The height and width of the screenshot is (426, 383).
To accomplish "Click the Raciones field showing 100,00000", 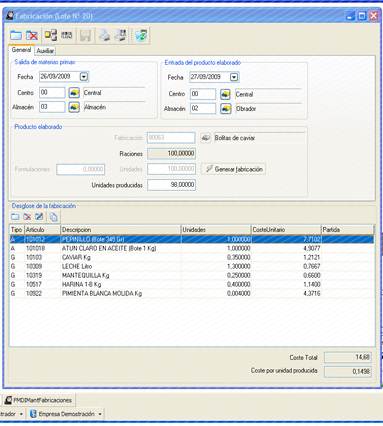I will [171, 154].
